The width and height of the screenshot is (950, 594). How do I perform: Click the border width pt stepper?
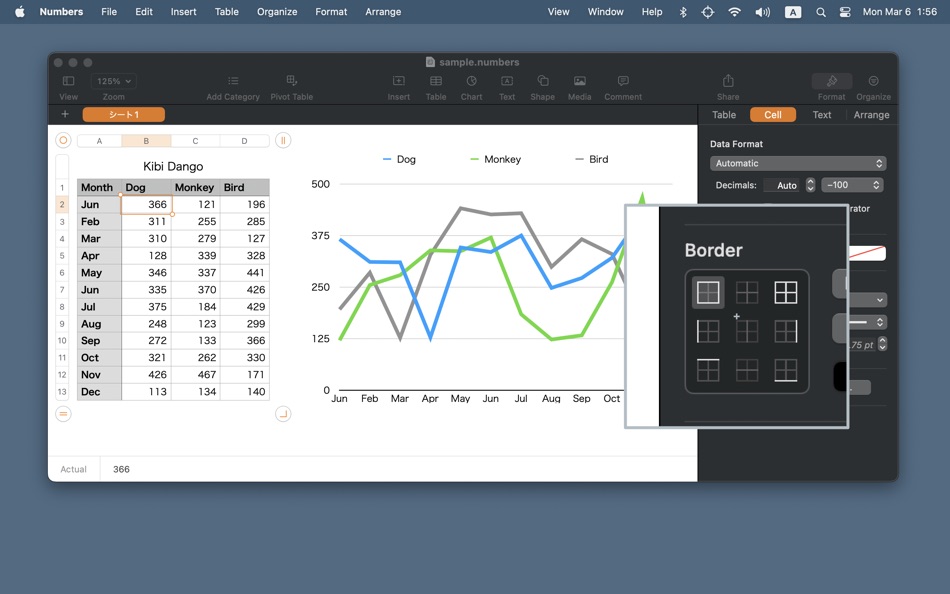coord(882,344)
